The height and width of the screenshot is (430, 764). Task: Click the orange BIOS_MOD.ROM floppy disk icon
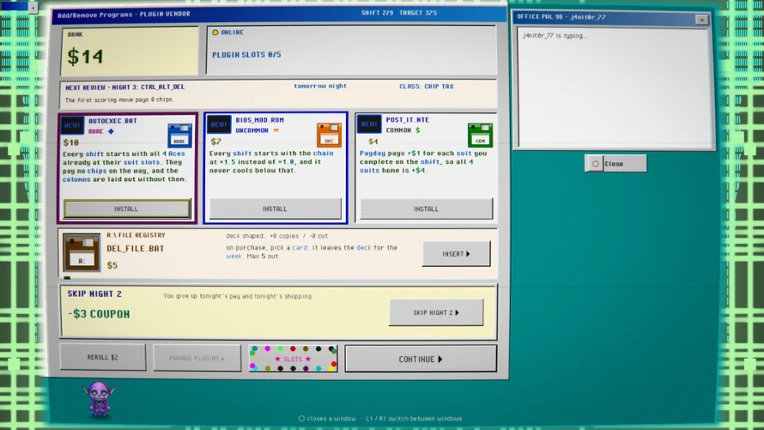pos(329,135)
